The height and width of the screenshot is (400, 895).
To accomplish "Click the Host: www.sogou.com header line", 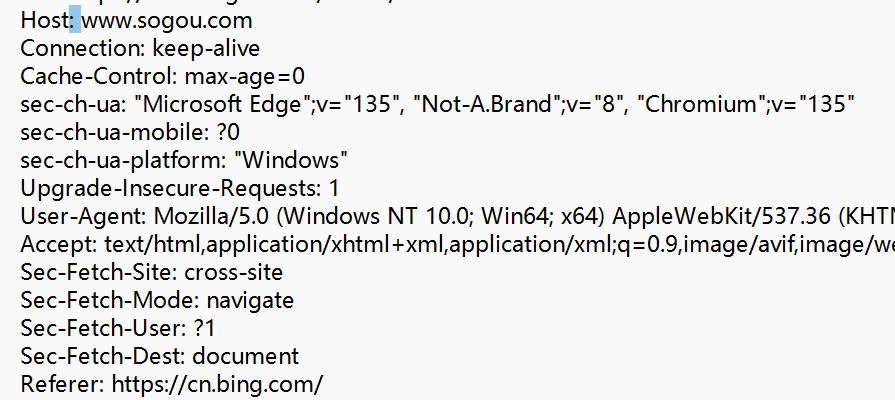I will click(x=136, y=21).
